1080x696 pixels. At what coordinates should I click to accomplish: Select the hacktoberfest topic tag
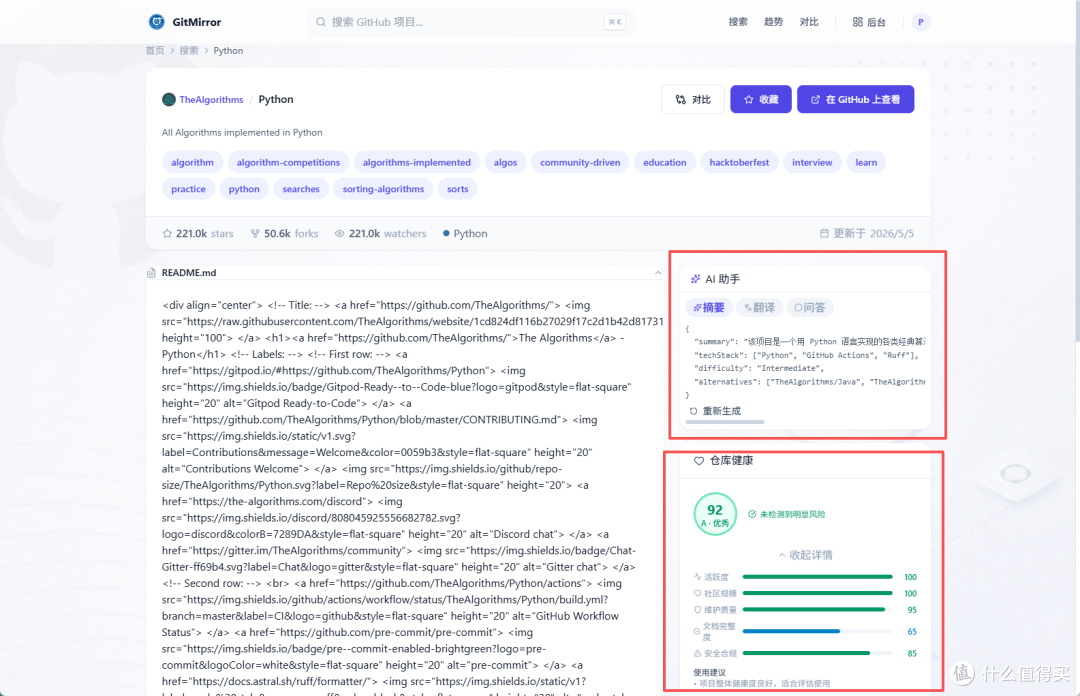point(739,163)
